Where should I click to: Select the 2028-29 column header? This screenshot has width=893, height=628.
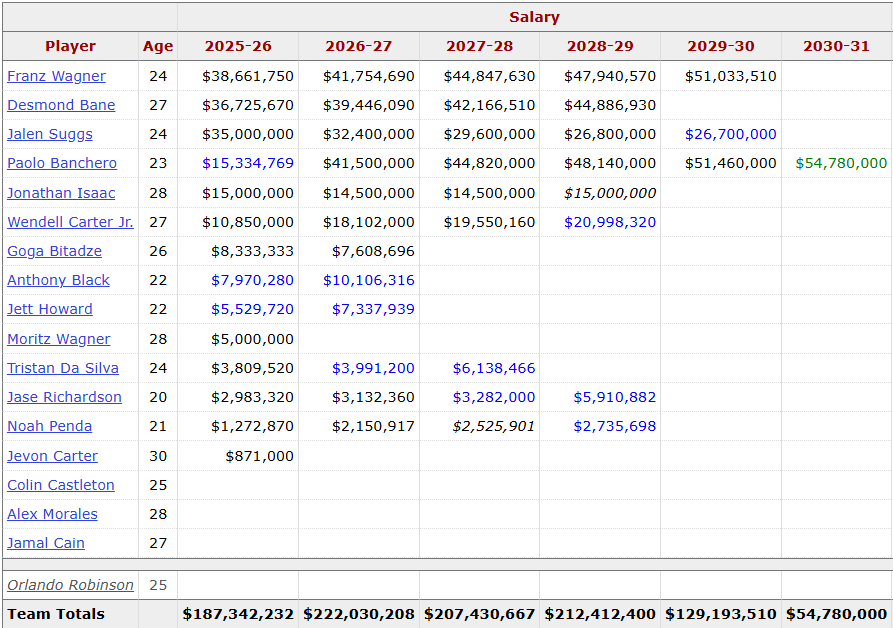[600, 46]
